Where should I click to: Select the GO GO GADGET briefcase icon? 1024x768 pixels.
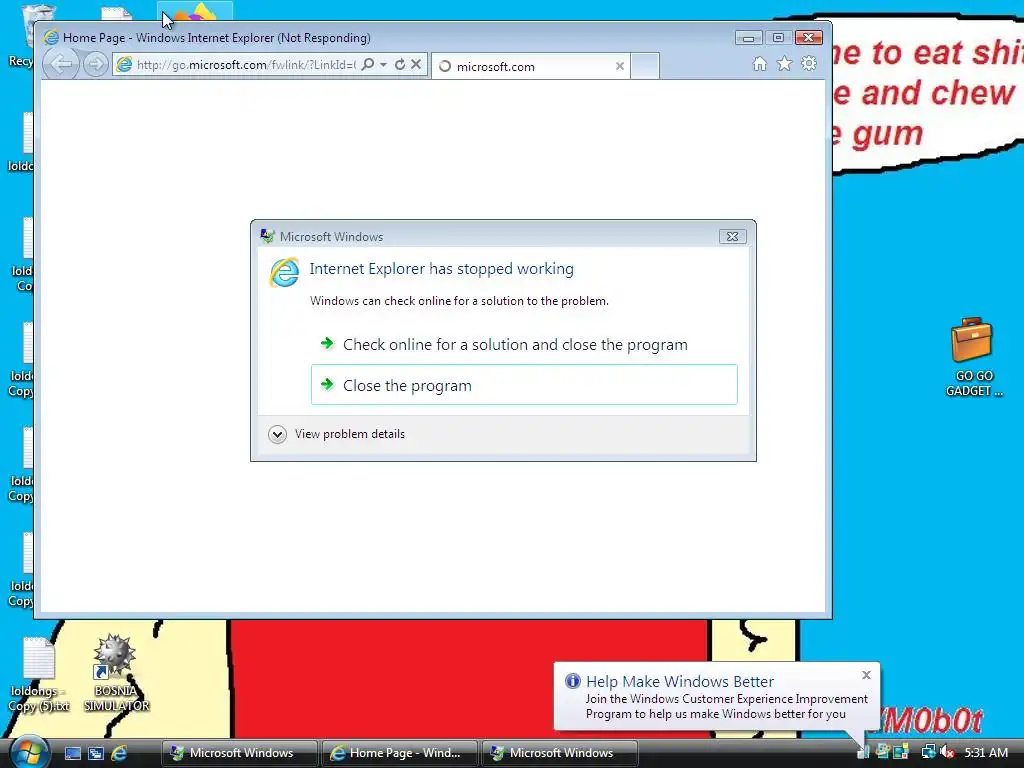[x=973, y=357]
